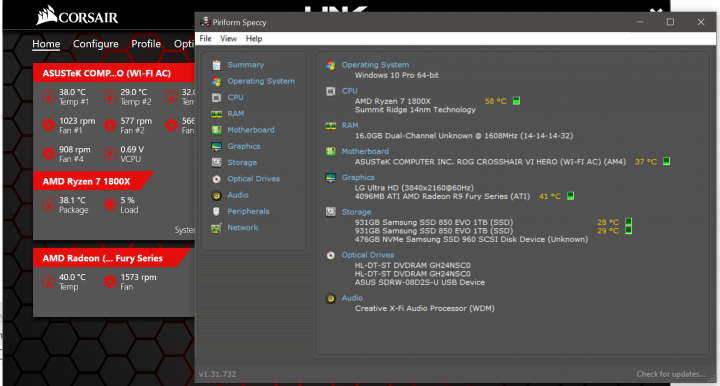Click the Summit Ridge 14nm Technology text

tap(415, 110)
